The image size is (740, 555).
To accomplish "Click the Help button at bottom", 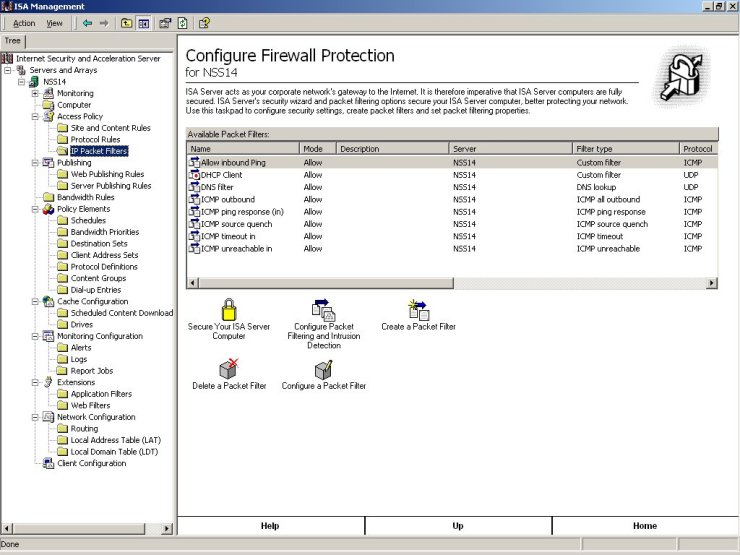I will click(270, 526).
